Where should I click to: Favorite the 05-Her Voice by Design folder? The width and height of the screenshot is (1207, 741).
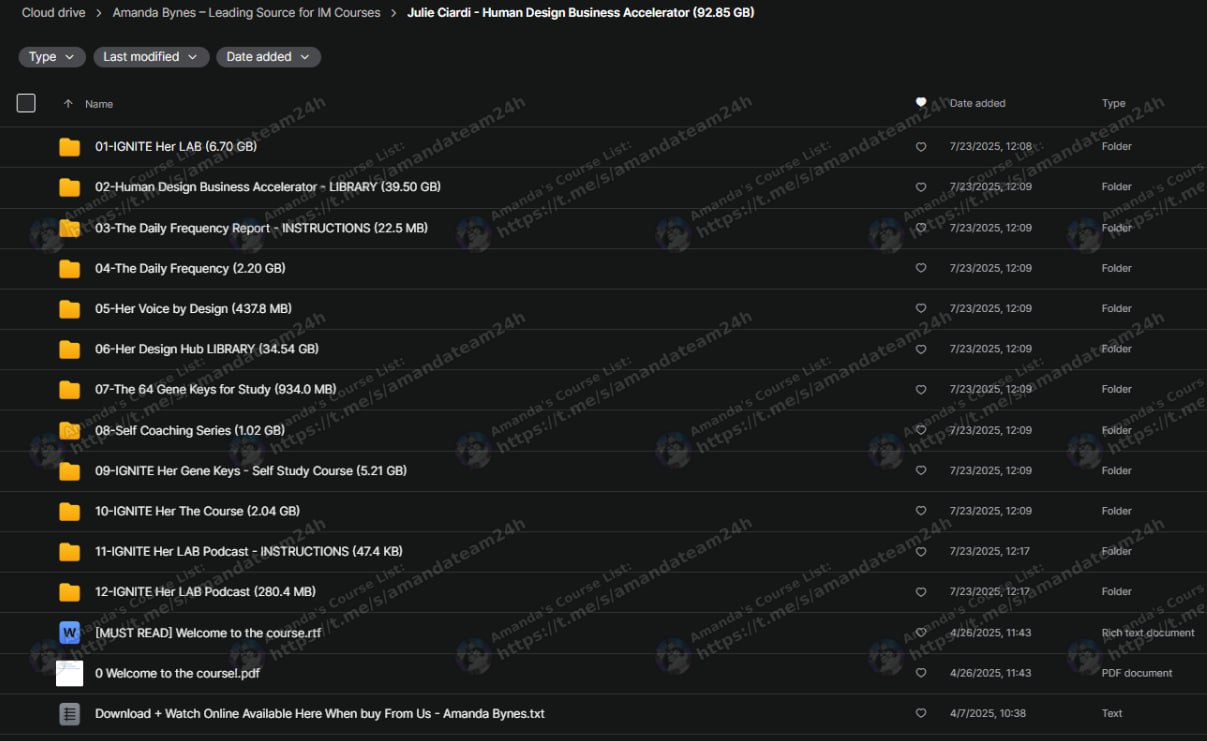click(921, 309)
